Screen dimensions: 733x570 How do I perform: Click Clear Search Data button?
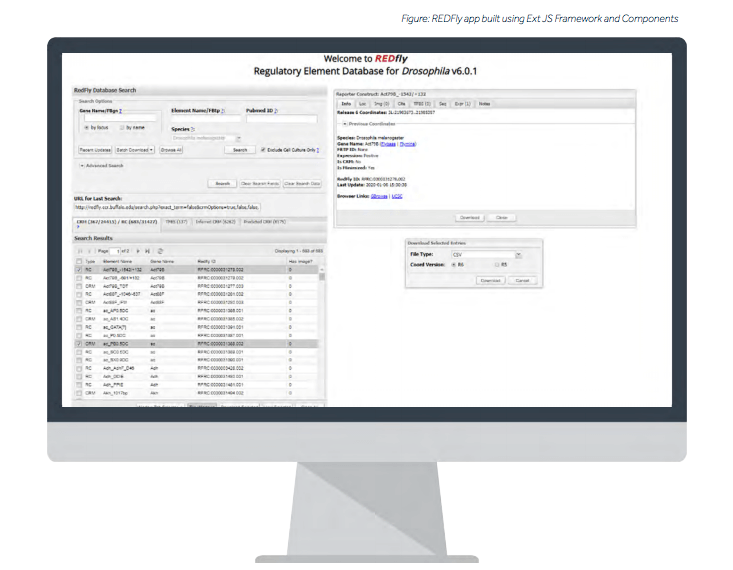tap(302, 184)
